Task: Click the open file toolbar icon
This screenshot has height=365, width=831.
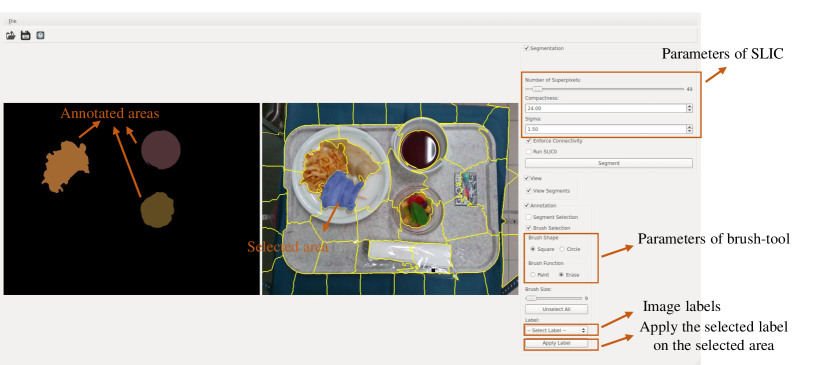Action: click(11, 35)
